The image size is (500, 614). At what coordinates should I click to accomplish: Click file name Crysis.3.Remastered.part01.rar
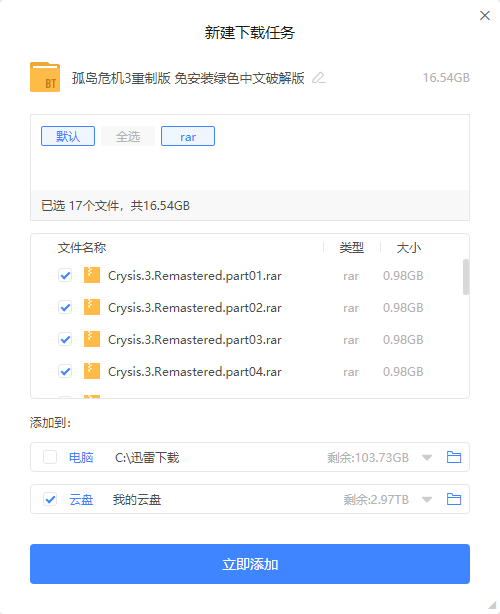pyautogui.click(x=195, y=276)
